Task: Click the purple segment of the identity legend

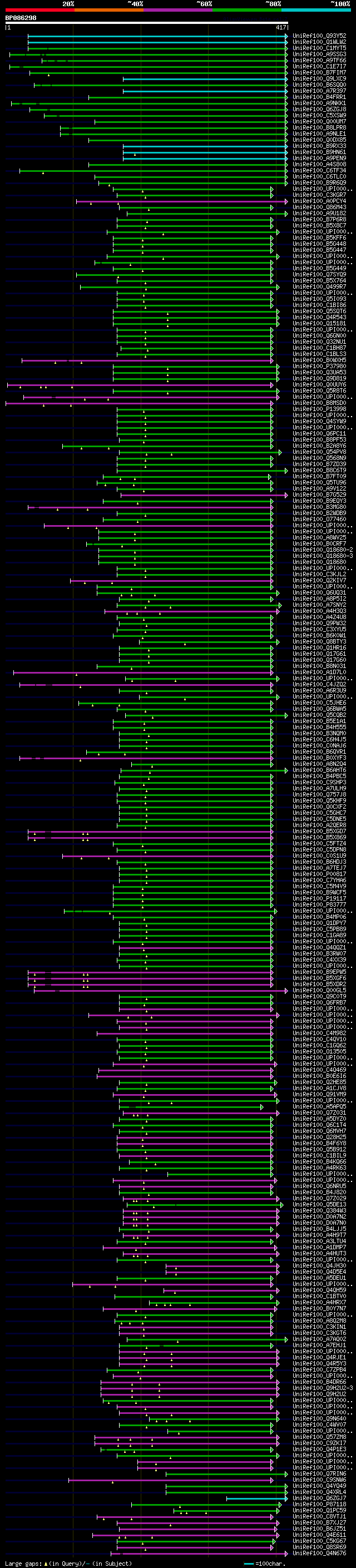Action: coord(177,10)
